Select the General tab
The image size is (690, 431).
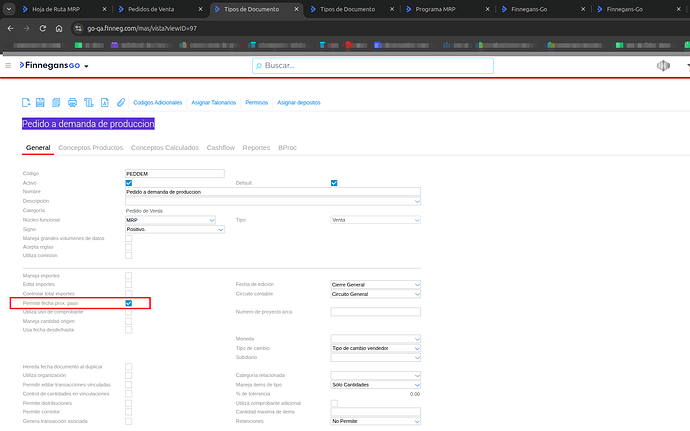[x=38, y=147]
